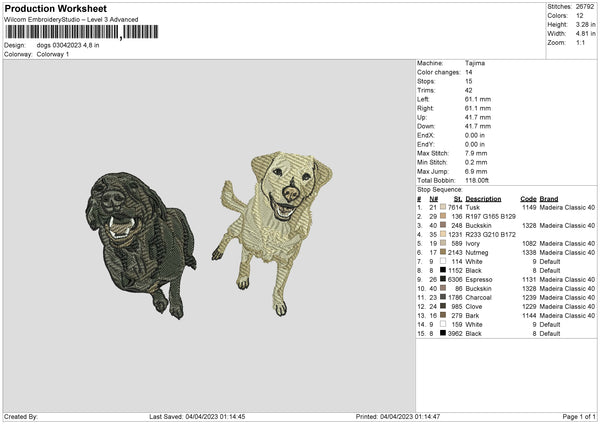Click the Stitches value '26792'
Image resolution: width=600 pixels, height=424 pixels.
[x=585, y=7]
